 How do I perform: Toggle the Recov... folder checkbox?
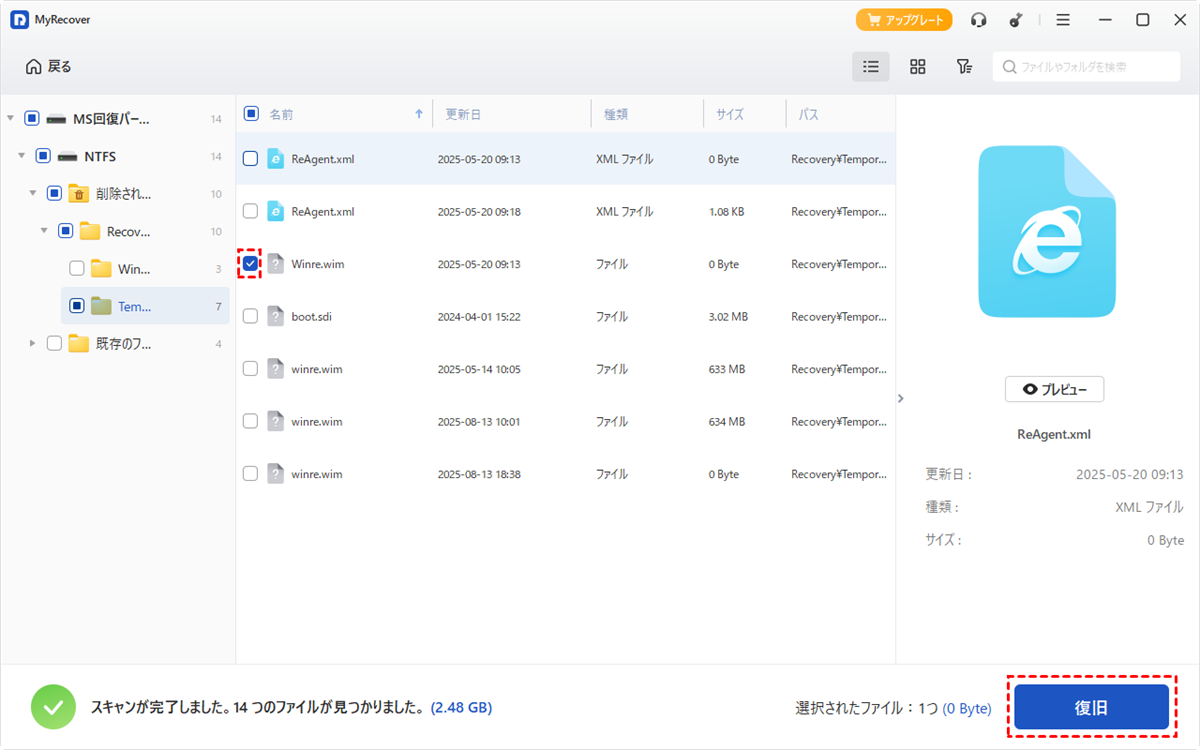66,231
